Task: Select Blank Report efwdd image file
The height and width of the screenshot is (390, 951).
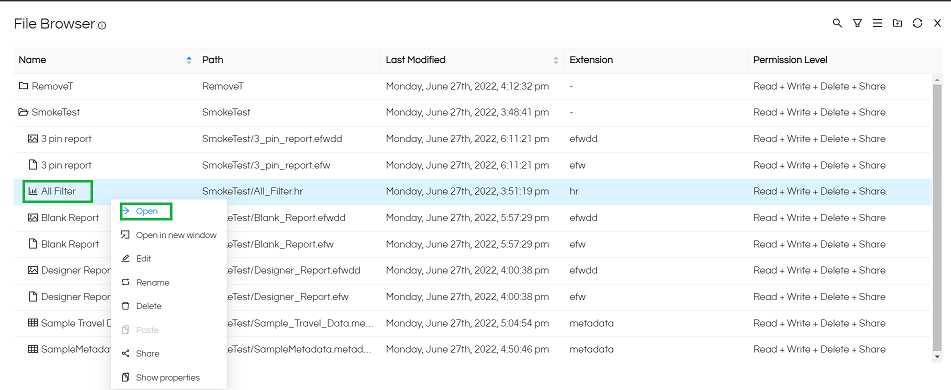Action: tap(64, 218)
